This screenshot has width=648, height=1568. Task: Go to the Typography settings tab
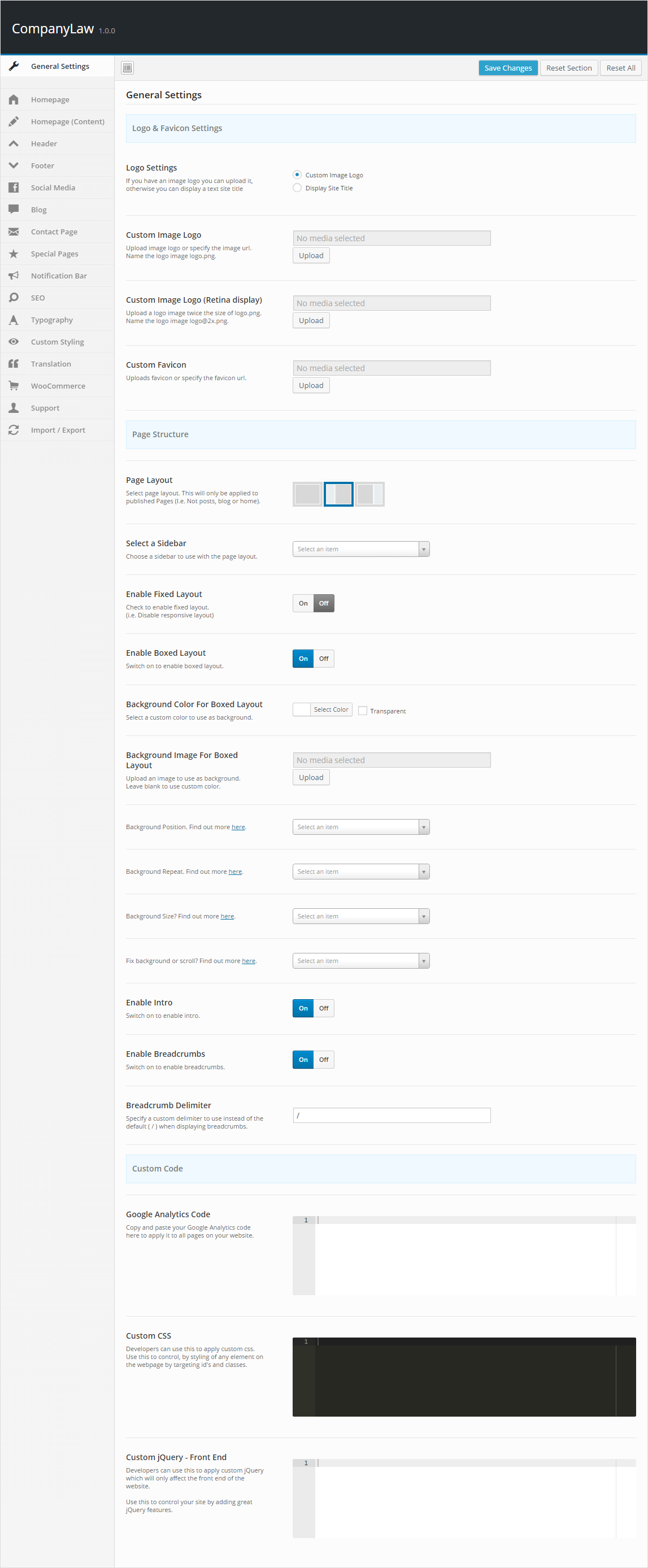pyautogui.click(x=57, y=320)
